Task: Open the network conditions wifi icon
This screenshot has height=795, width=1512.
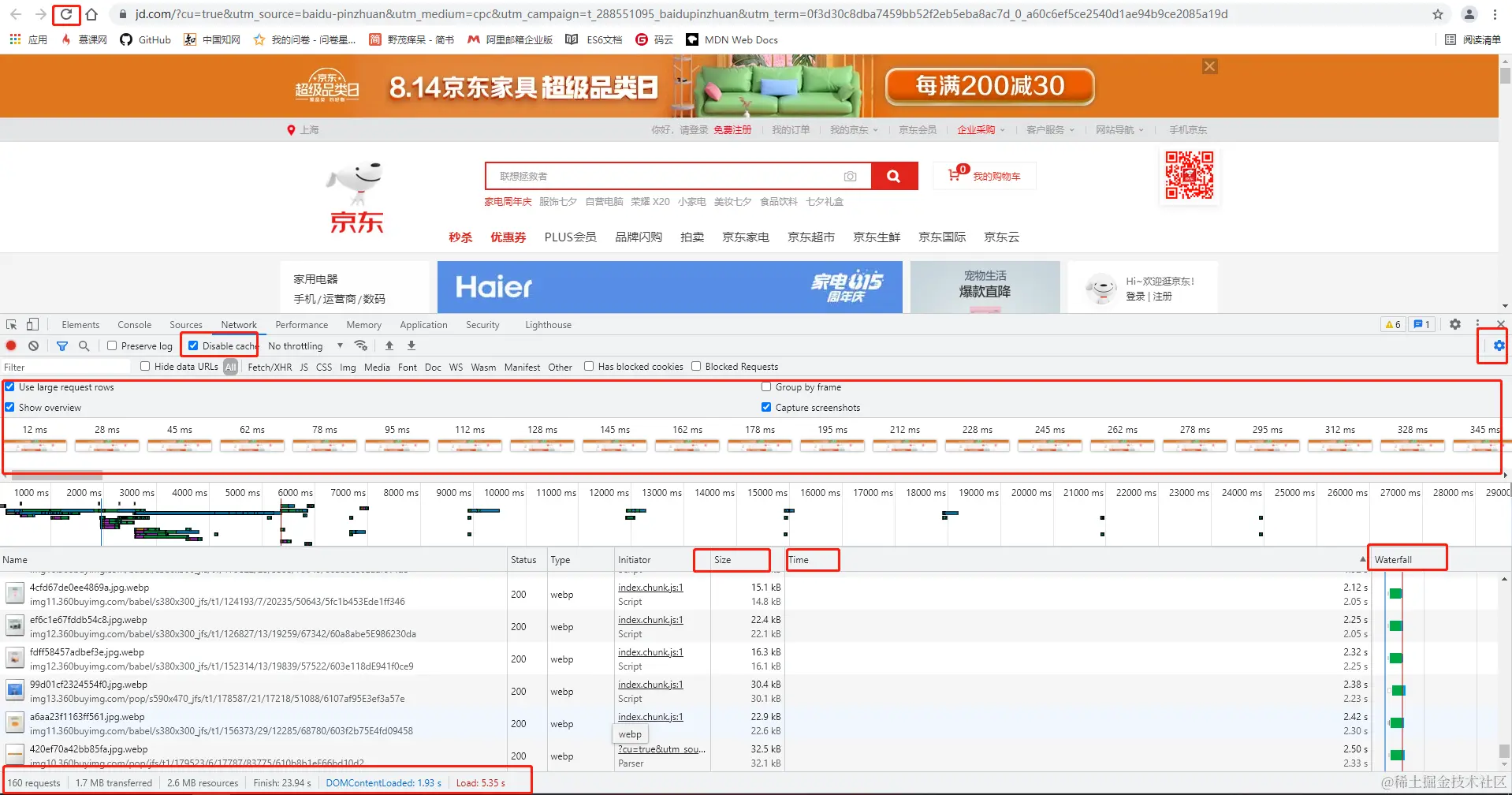Action: [x=361, y=345]
